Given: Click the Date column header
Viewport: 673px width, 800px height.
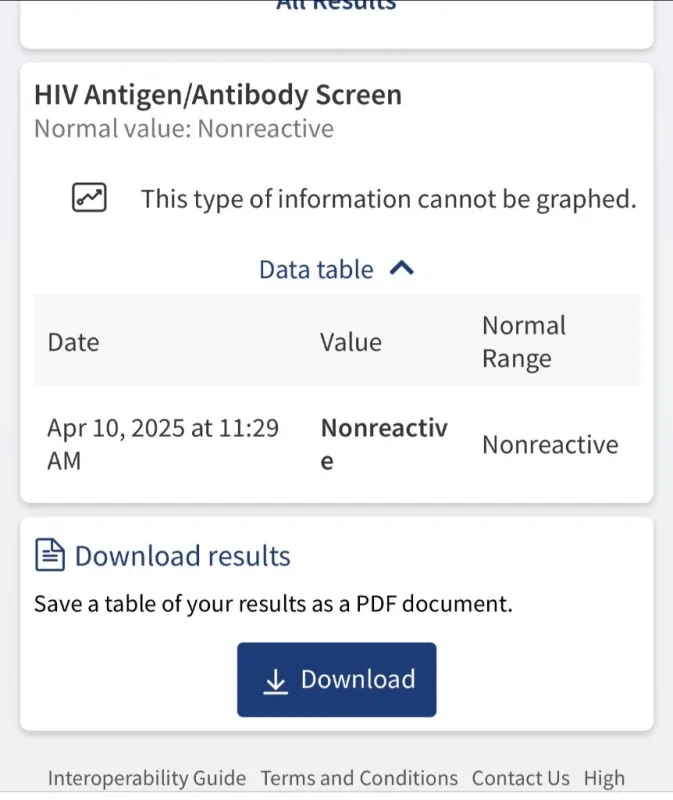Looking at the screenshot, I should click(74, 342).
